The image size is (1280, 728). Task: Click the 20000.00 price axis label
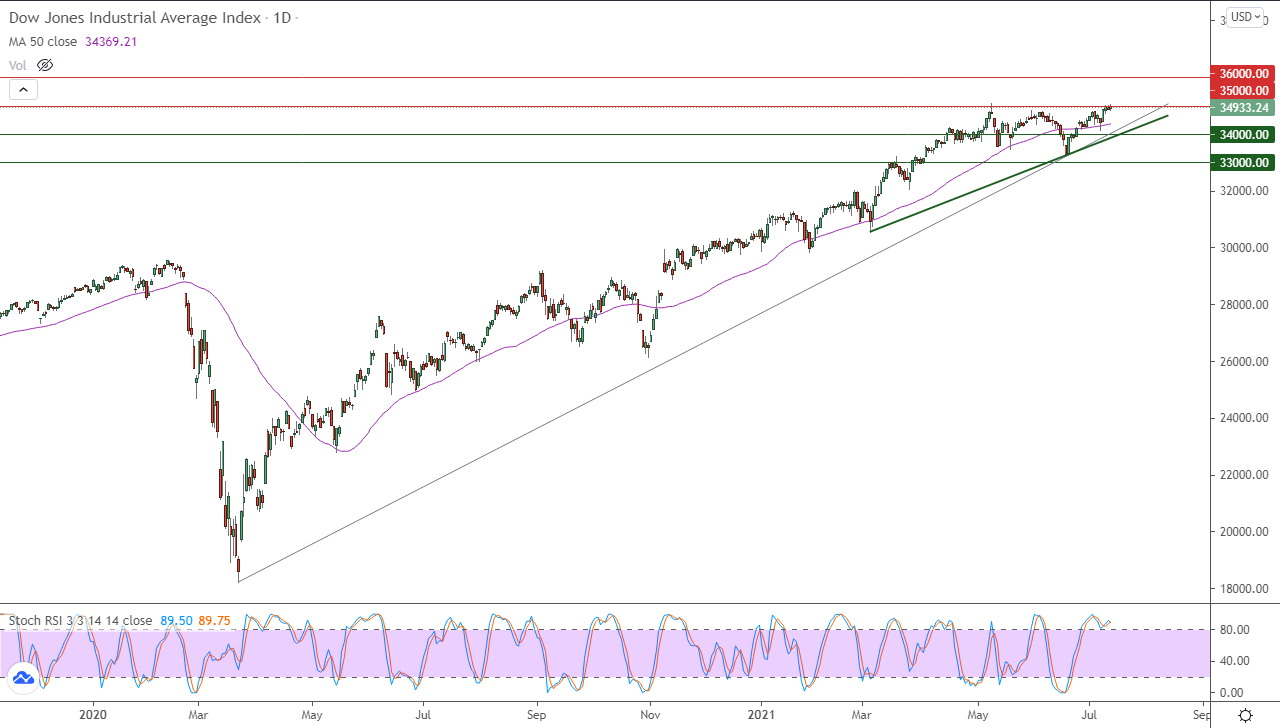[1243, 532]
